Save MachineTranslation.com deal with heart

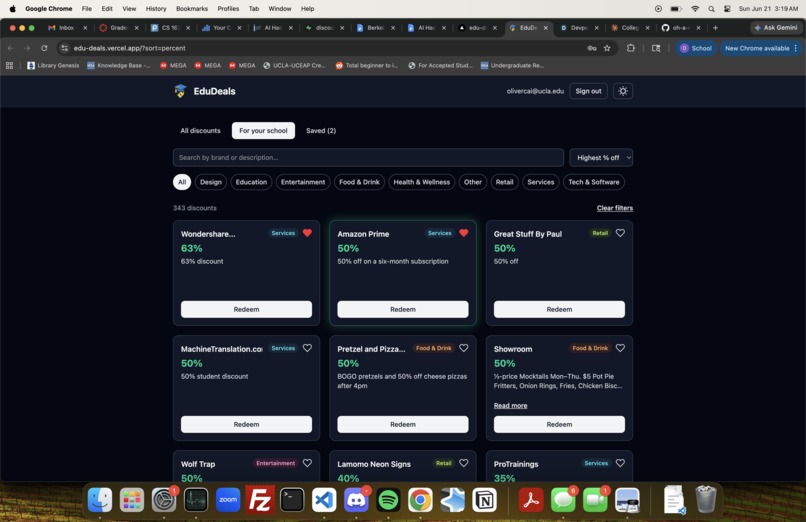[307, 348]
